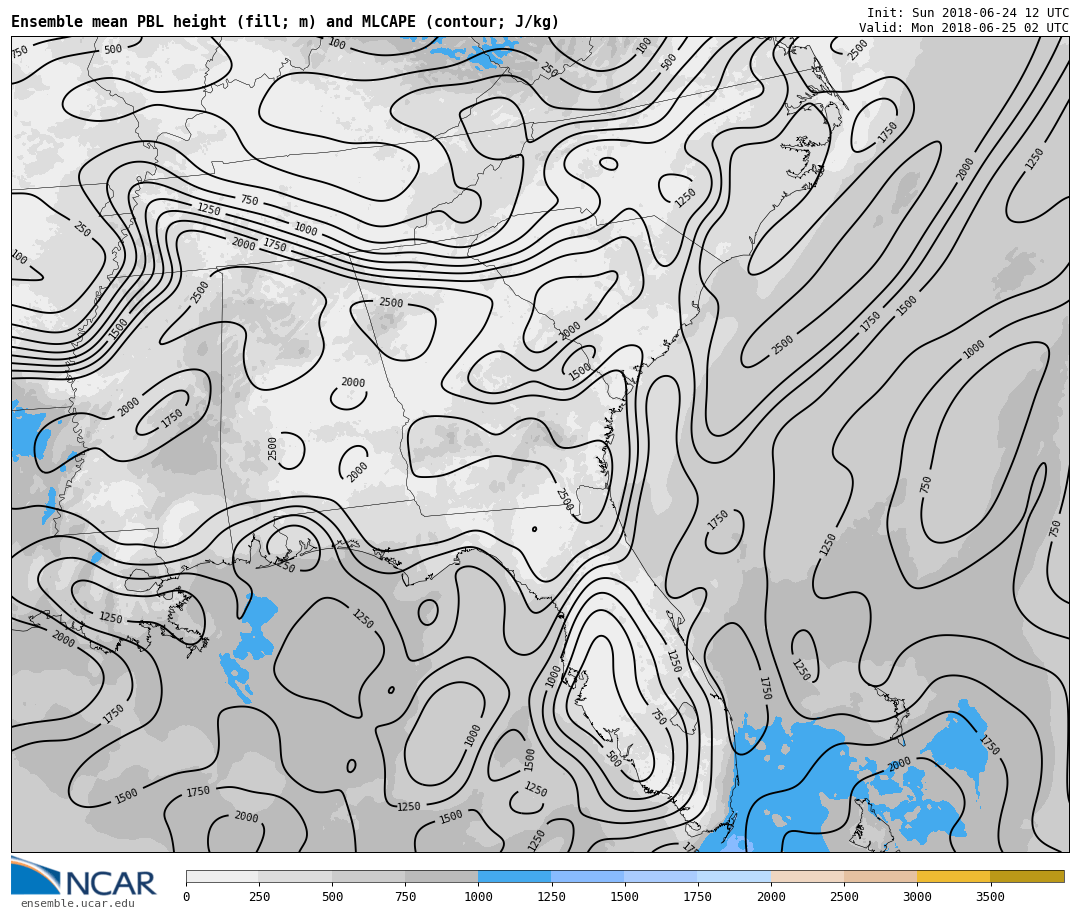Screen dimensions: 1080x915
Task: Click the colorbar tick label 1250
Action: click(x=551, y=896)
